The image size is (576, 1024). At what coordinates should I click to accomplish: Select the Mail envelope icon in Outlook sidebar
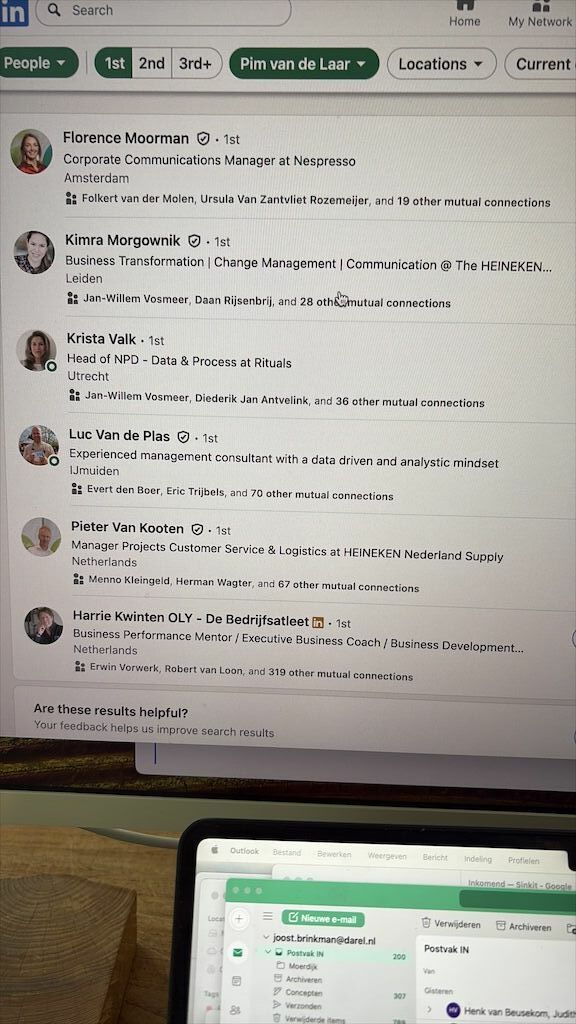pyautogui.click(x=237, y=953)
